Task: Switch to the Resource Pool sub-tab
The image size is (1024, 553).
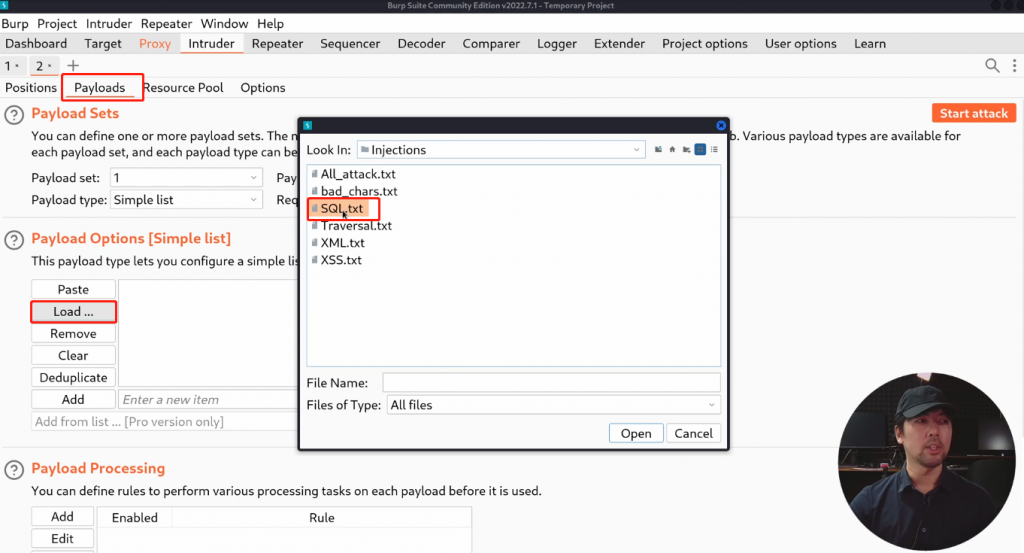Action: pos(183,87)
